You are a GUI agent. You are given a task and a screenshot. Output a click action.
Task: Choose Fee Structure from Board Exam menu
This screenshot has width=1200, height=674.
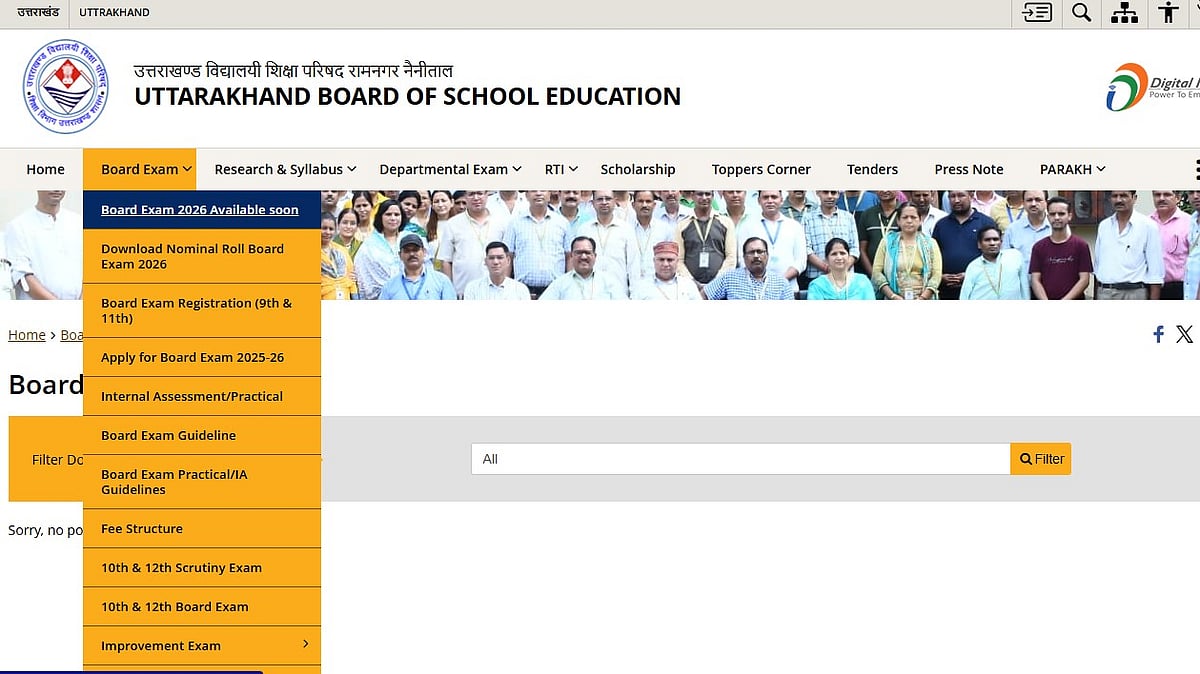pos(142,528)
